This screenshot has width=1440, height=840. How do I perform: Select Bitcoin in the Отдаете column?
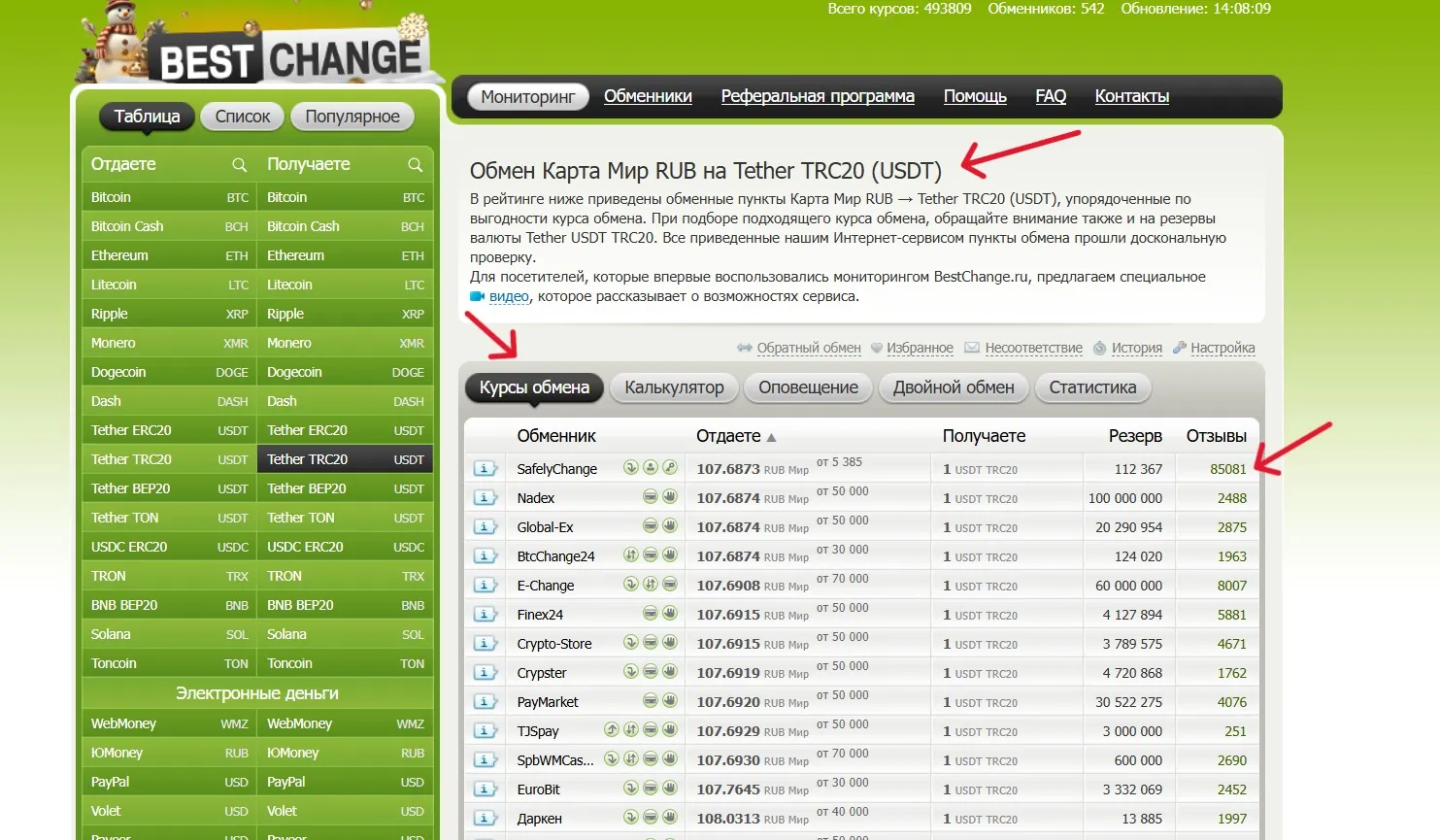(112, 197)
